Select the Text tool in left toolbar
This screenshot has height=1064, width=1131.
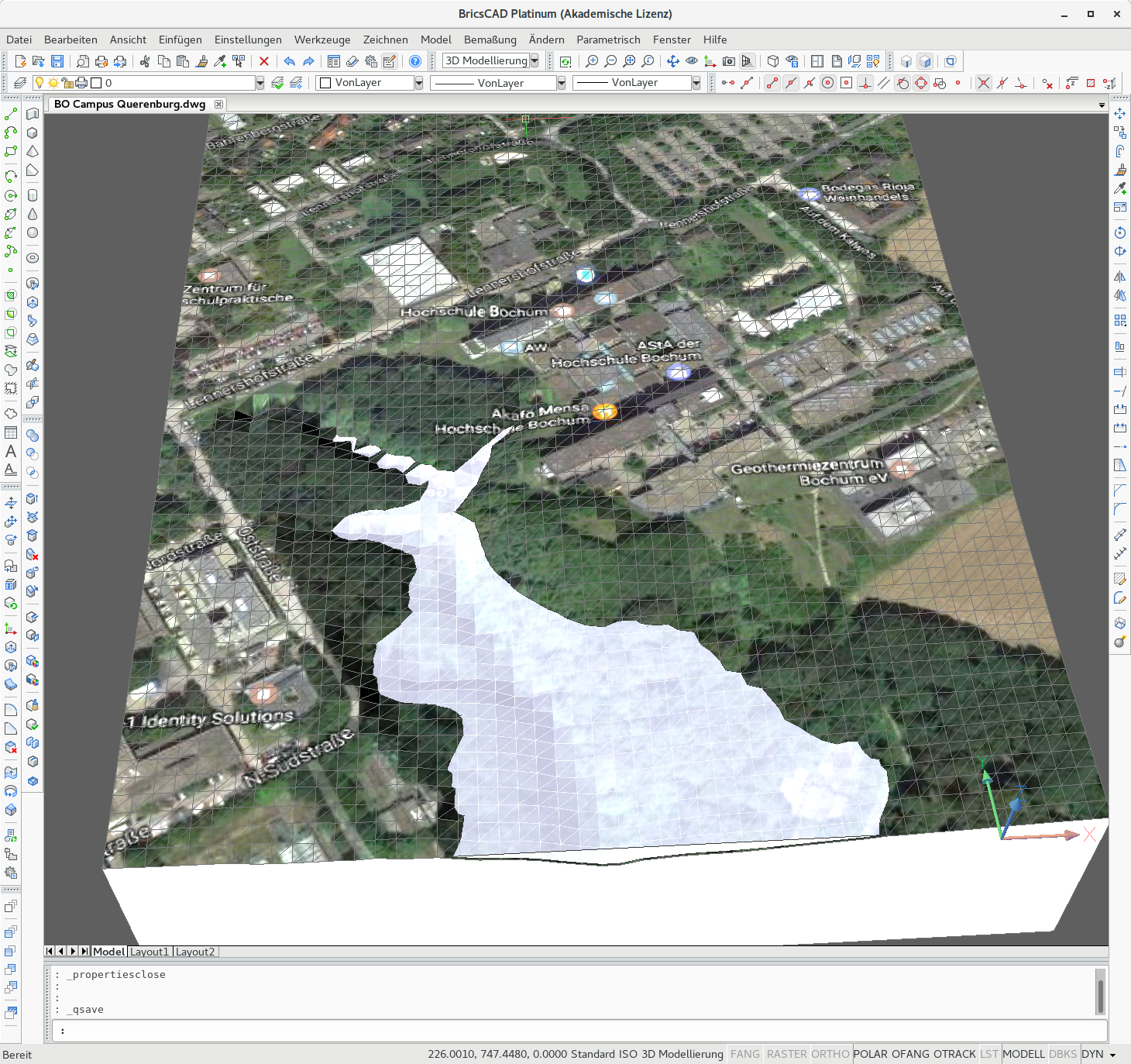[x=11, y=451]
